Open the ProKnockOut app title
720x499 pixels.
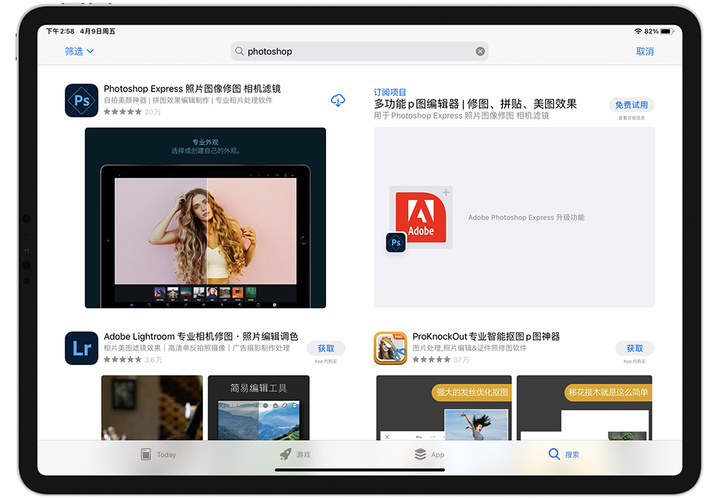[486, 336]
